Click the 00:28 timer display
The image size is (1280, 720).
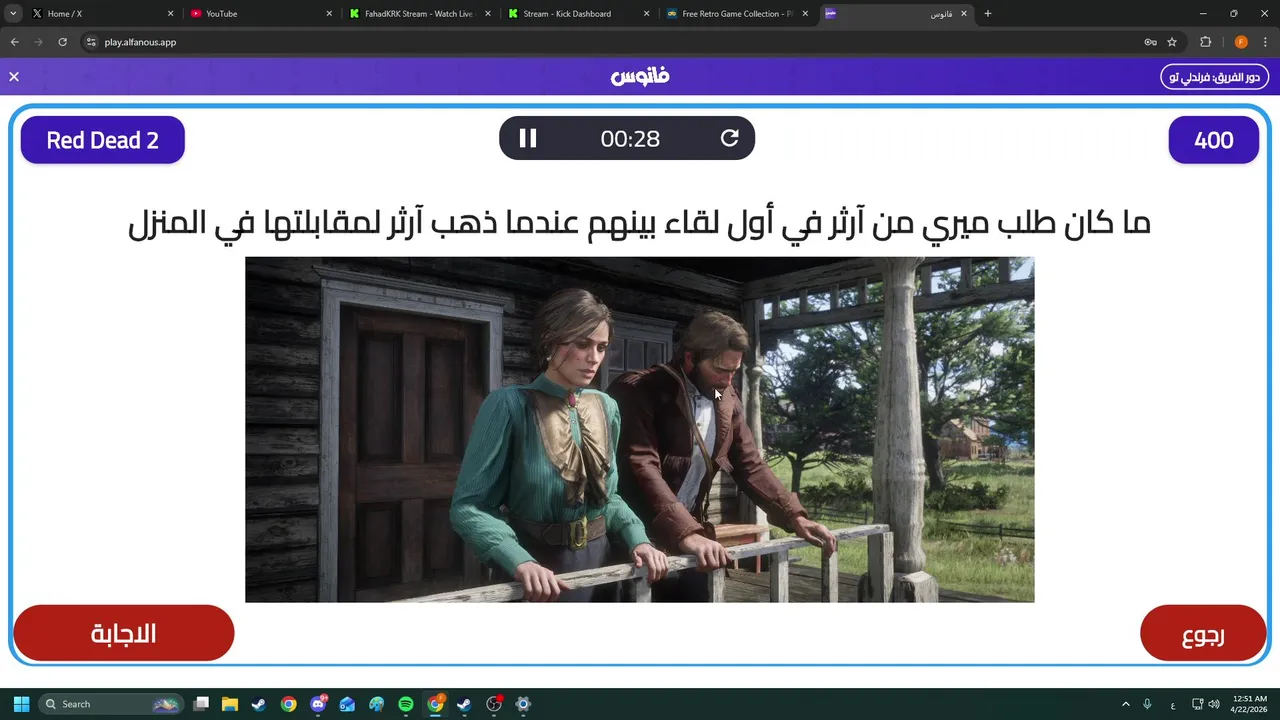(x=630, y=139)
